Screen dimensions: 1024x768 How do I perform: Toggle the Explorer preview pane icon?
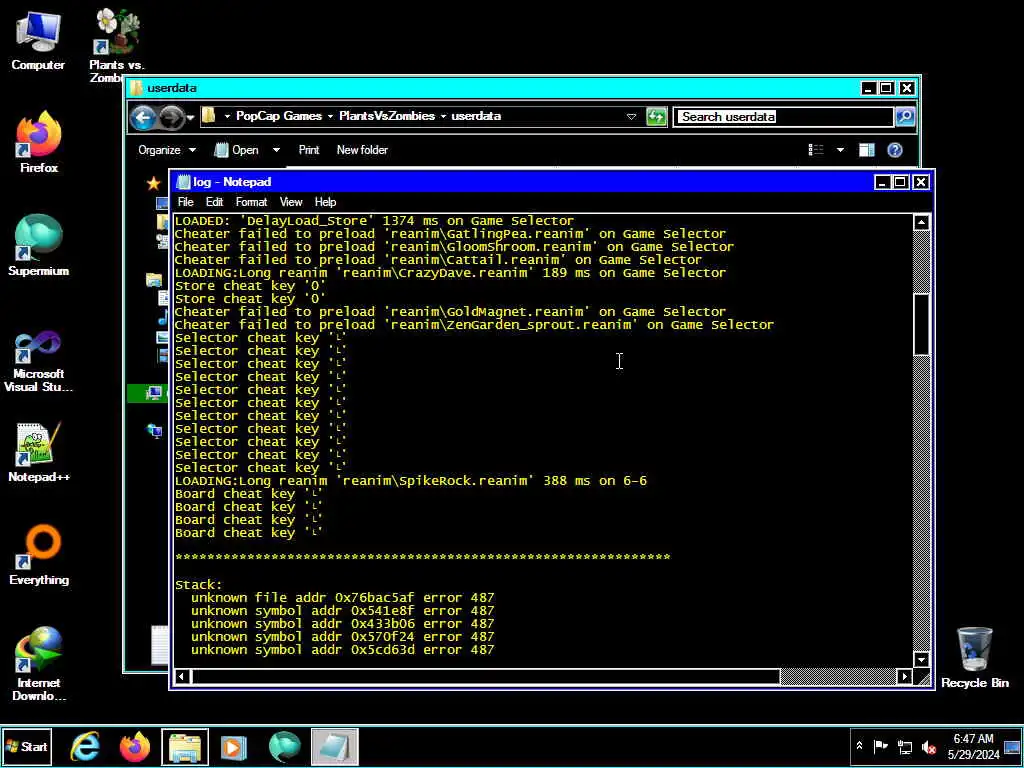(x=867, y=150)
